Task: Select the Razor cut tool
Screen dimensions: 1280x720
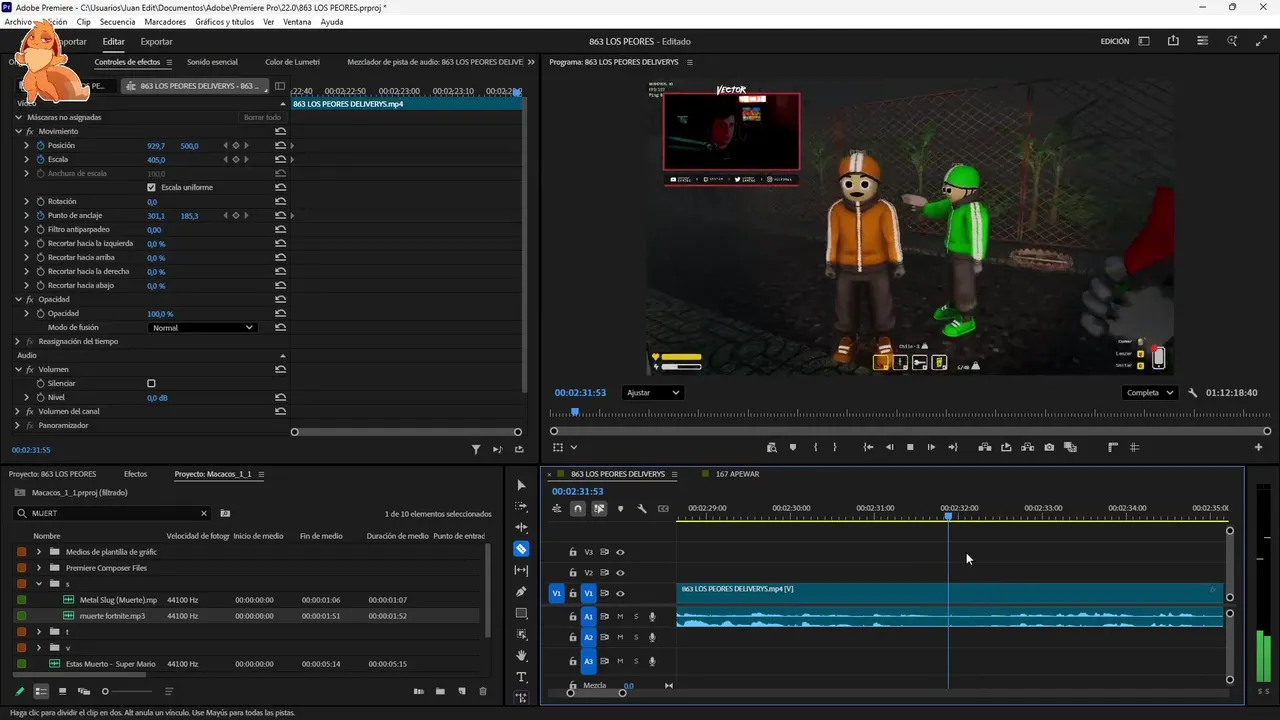Action: pyautogui.click(x=521, y=549)
